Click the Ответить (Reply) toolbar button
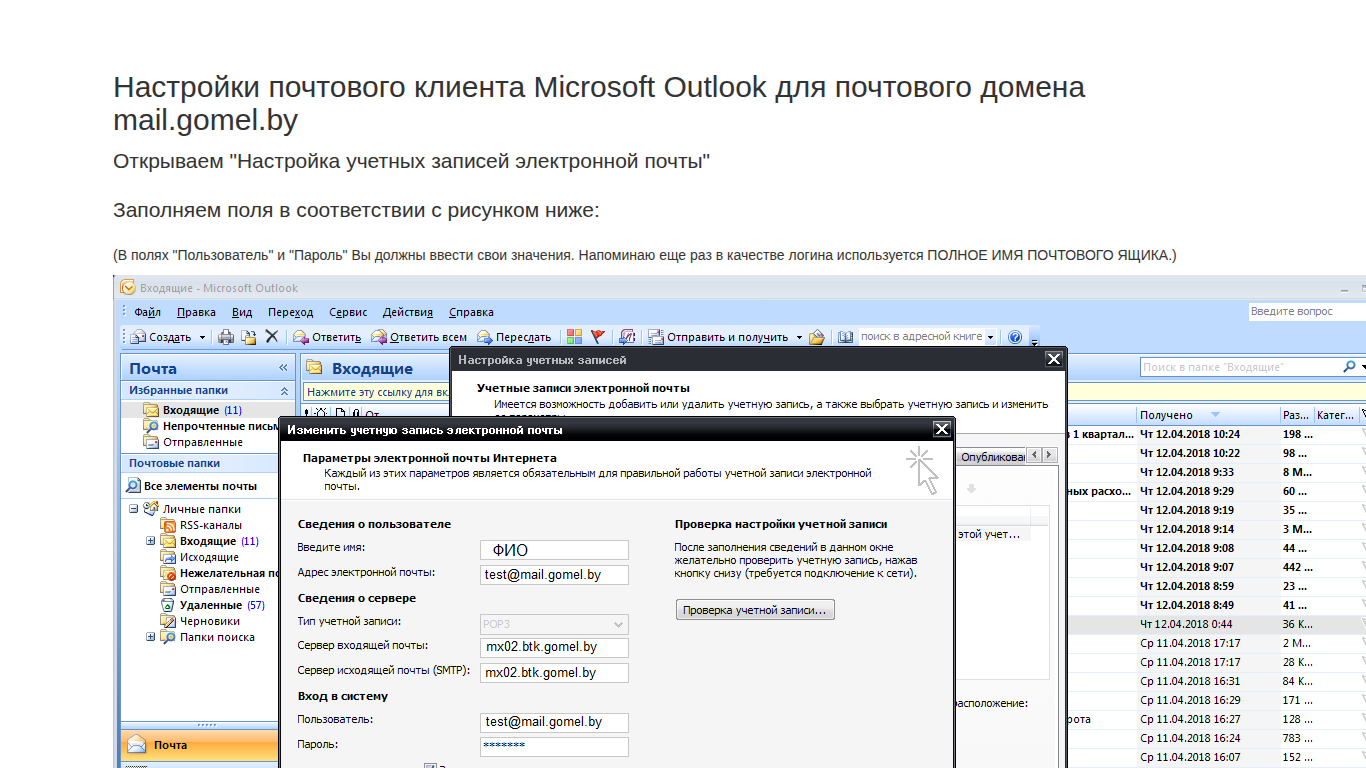The width and height of the screenshot is (1366, 768). [x=326, y=337]
